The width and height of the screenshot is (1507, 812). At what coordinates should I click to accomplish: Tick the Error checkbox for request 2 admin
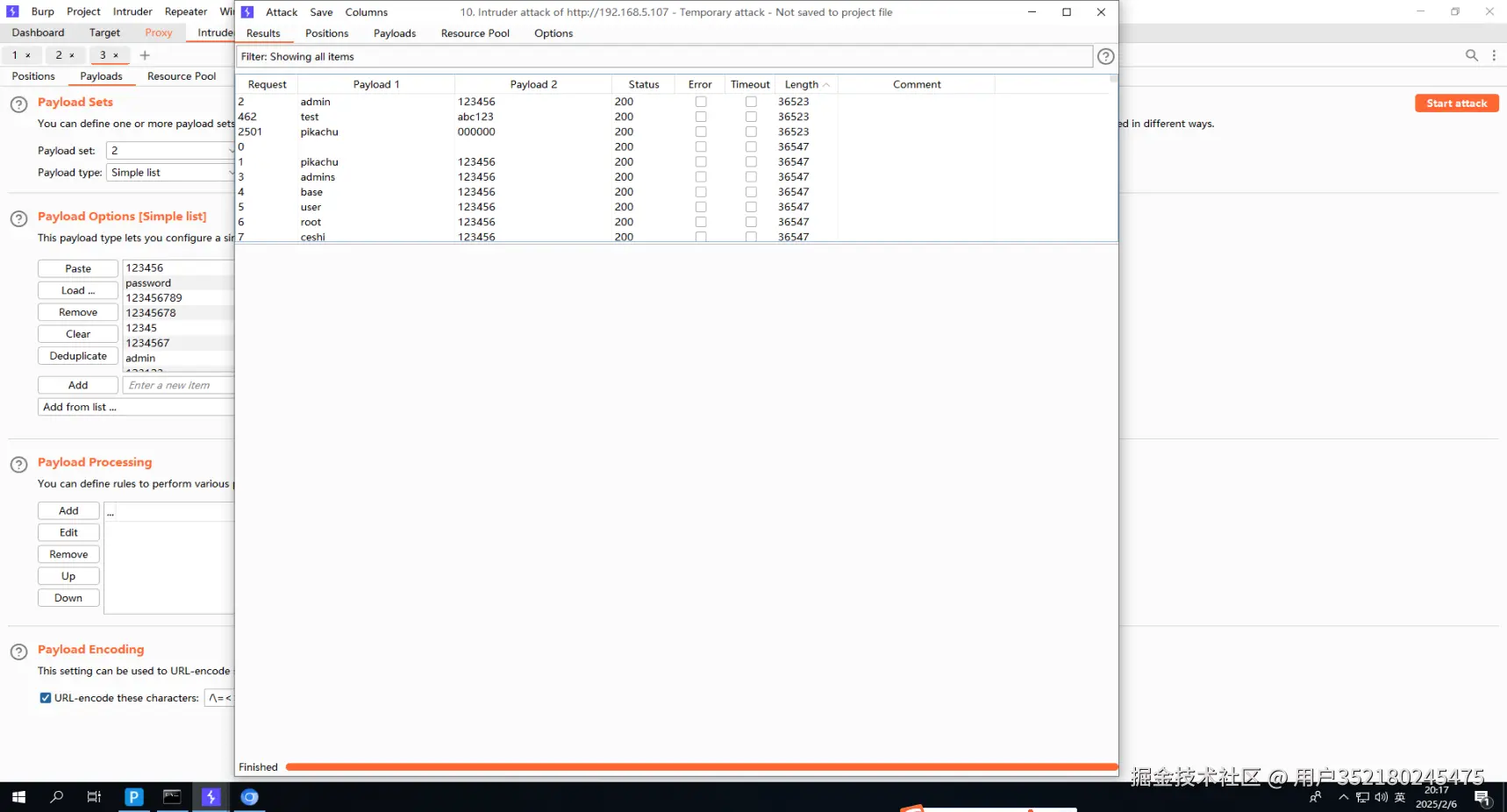point(701,102)
